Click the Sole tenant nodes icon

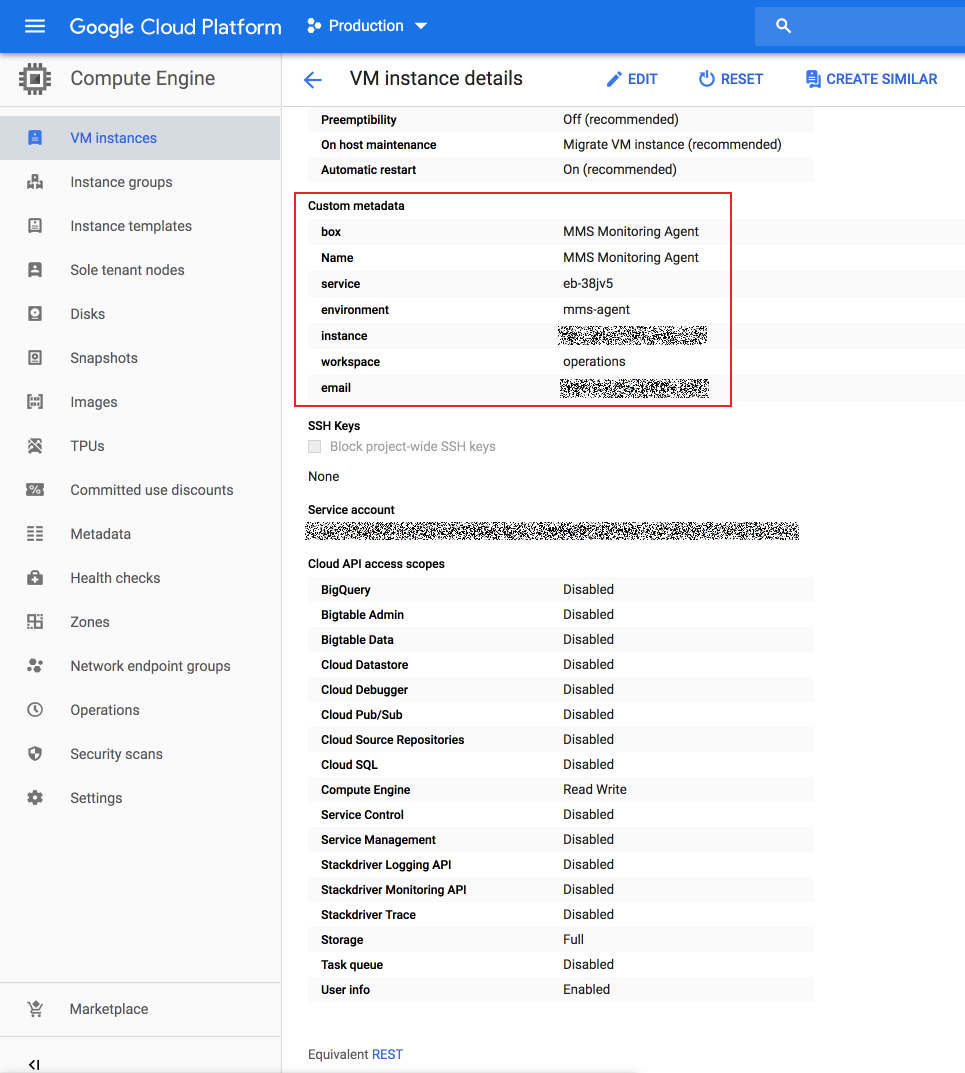point(35,270)
